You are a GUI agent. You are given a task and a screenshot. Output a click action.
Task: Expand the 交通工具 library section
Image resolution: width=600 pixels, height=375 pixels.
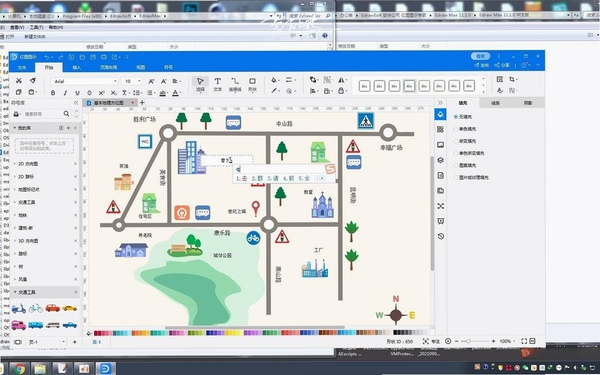pos(26,202)
